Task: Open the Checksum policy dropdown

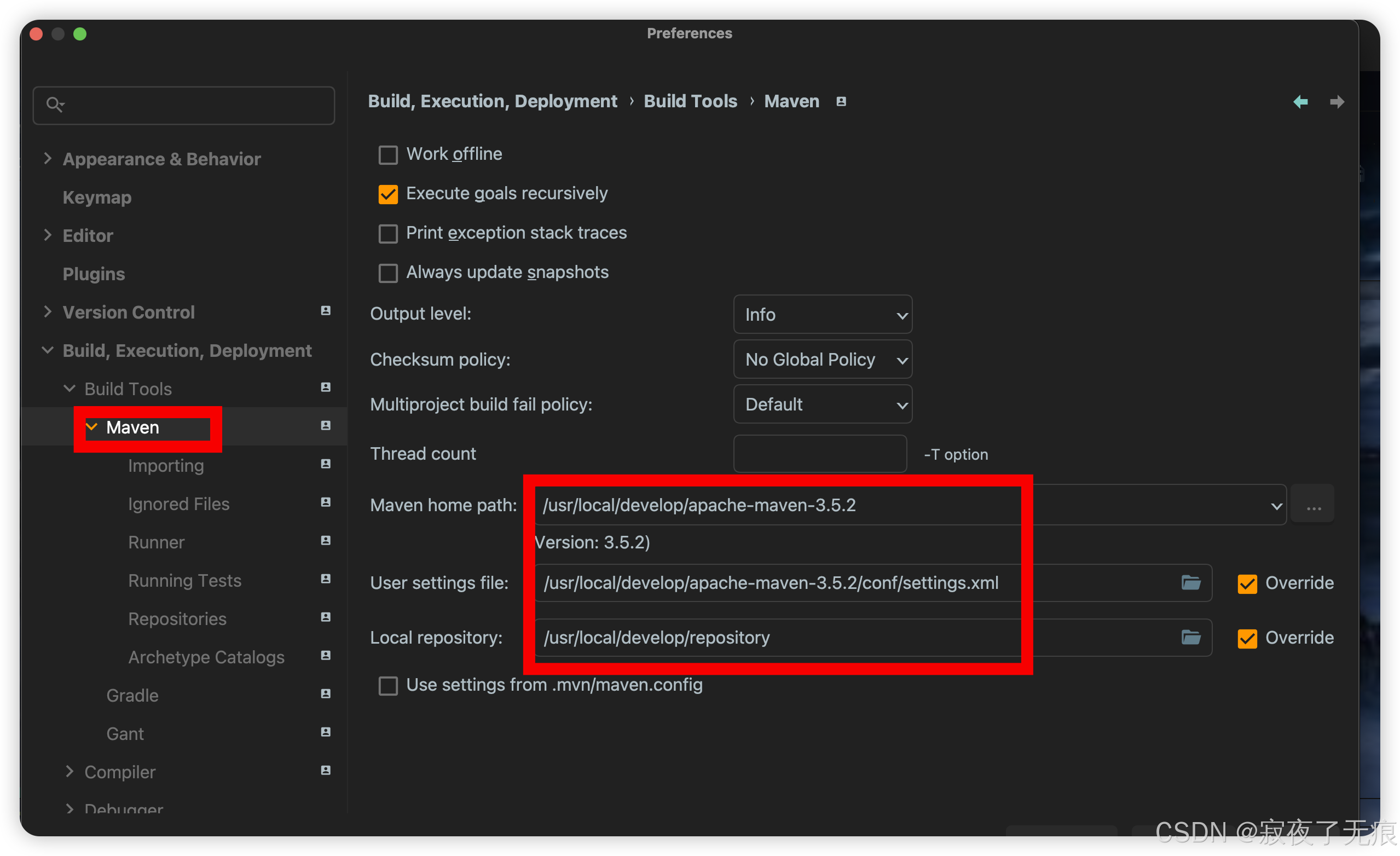Action: click(822, 359)
